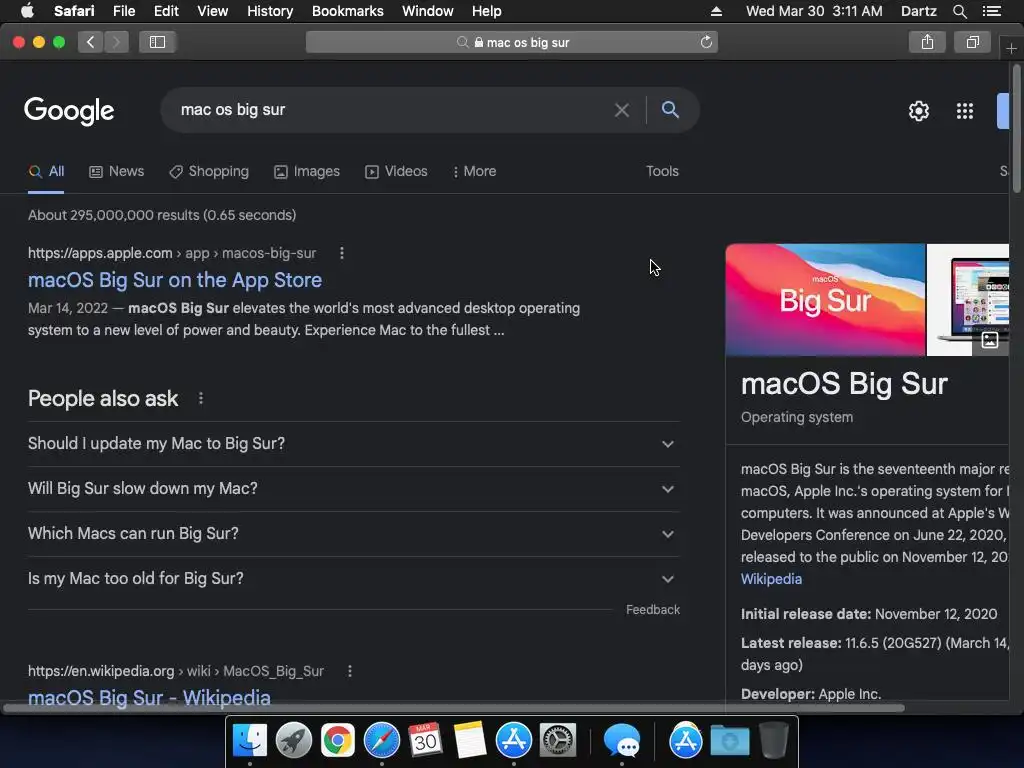Open a new tab with the plus button
1024x768 pixels.
[1011, 49]
